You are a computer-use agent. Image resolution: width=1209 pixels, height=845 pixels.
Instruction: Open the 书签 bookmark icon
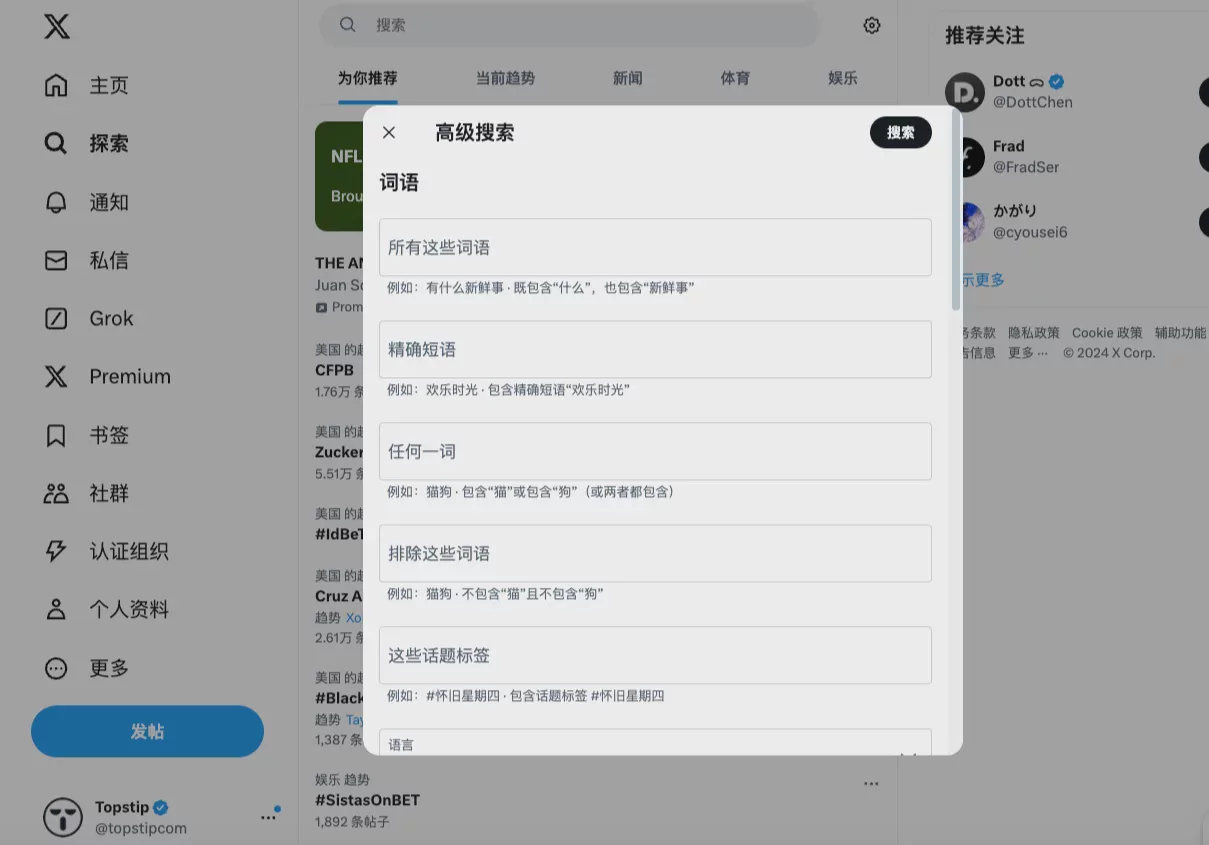coord(56,435)
